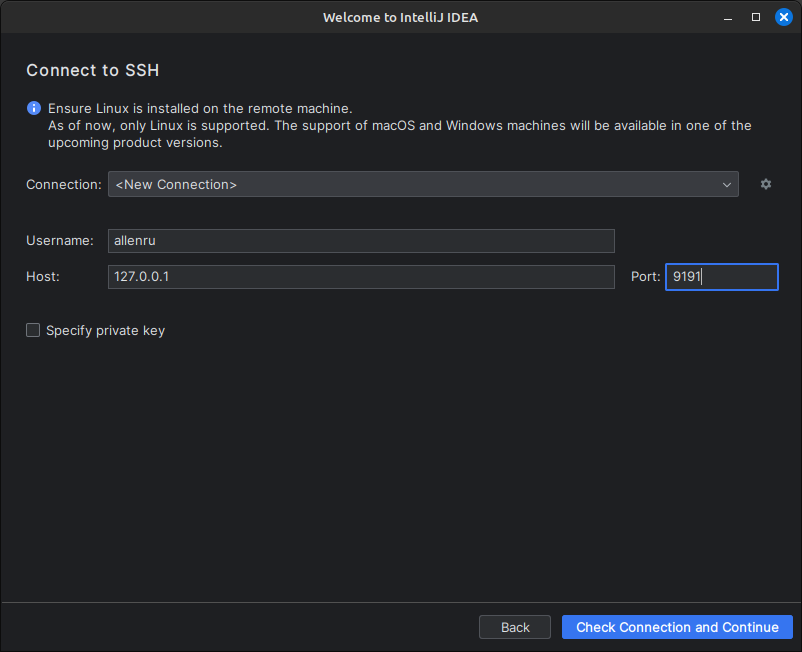This screenshot has height=652, width=802.
Task: Click the 'Welcome to IntelliJ IDEA' title bar
Action: point(400,17)
